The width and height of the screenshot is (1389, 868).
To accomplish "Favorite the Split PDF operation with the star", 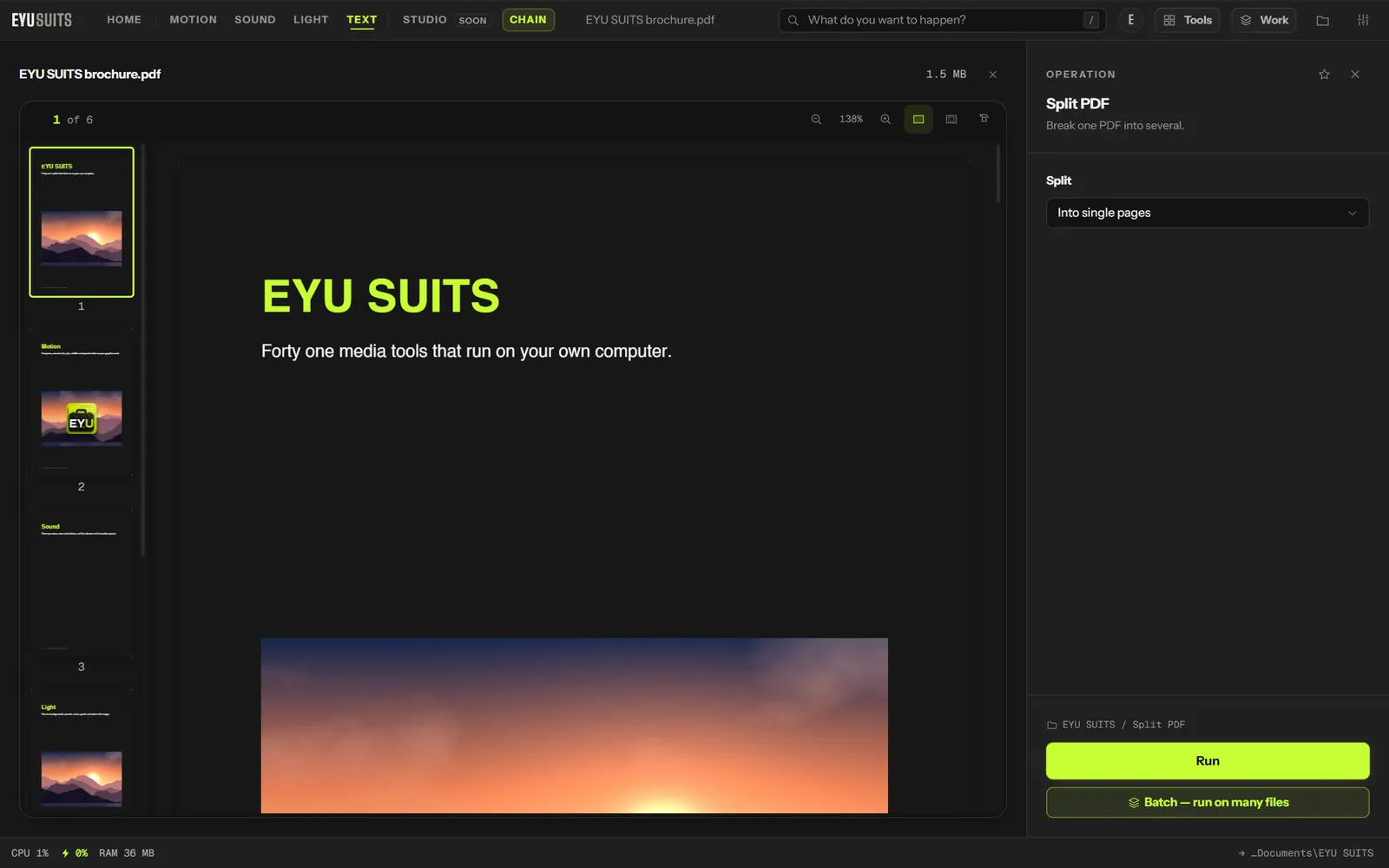I will pyautogui.click(x=1324, y=75).
